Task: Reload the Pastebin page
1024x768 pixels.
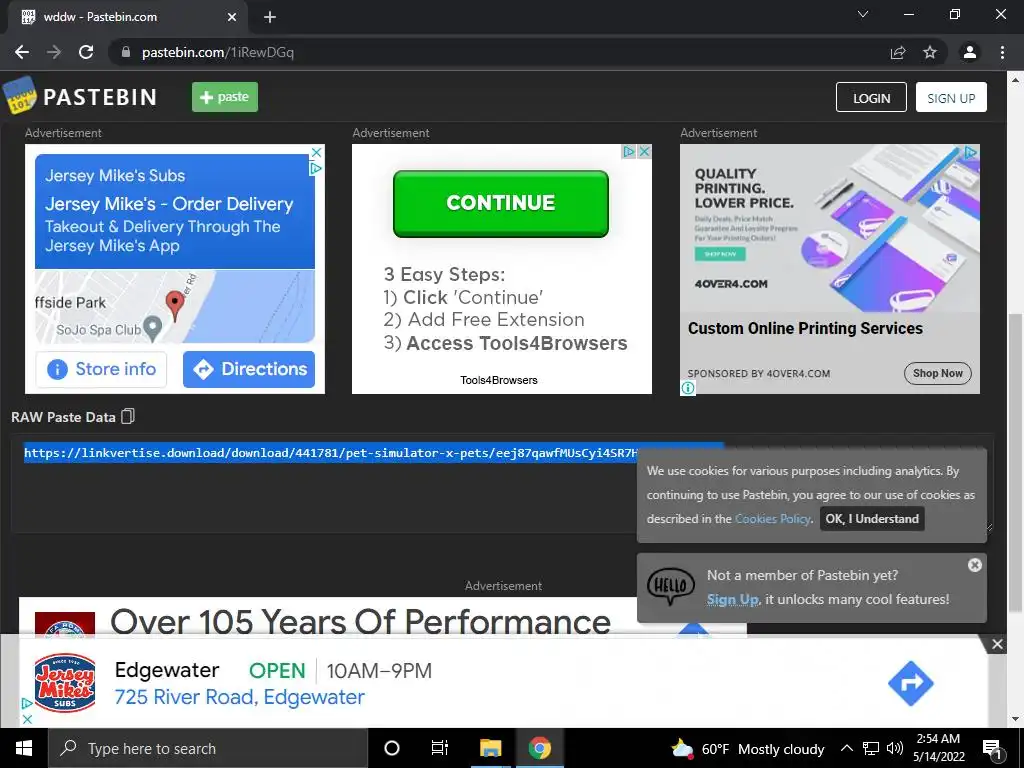Action: pos(86,52)
